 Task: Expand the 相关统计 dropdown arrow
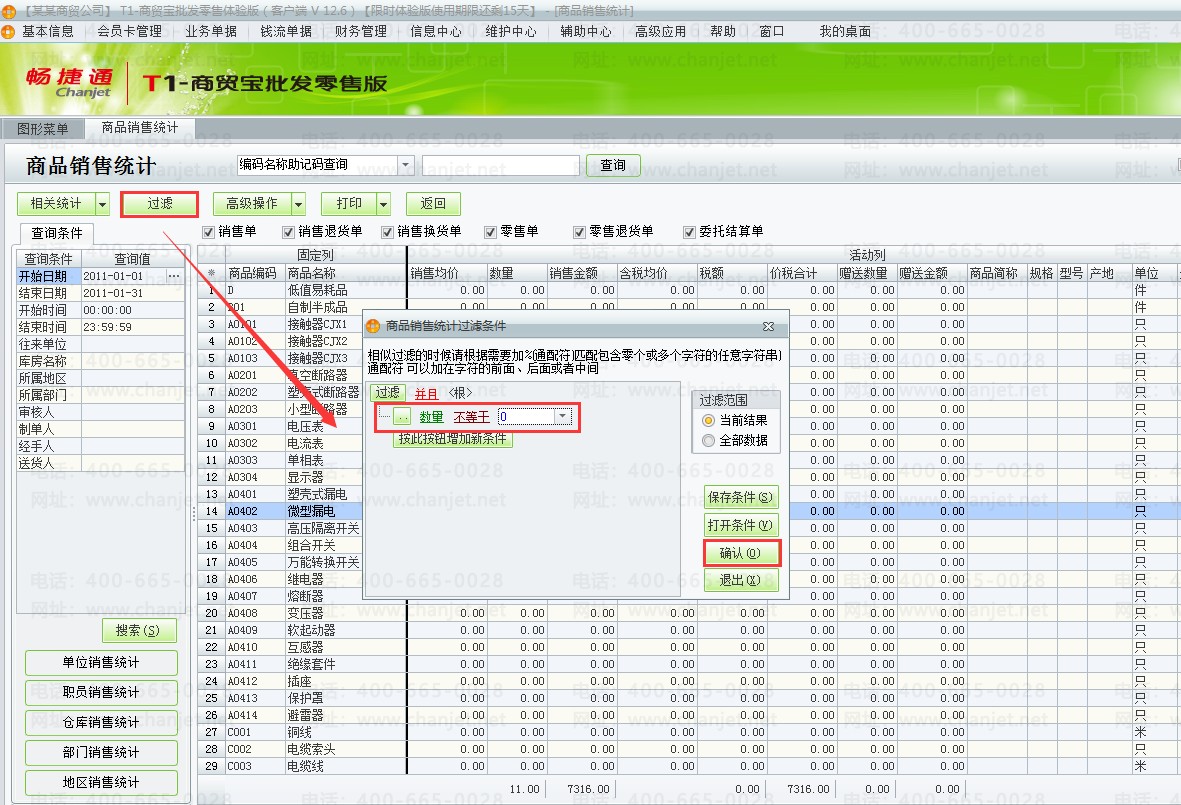(102, 204)
